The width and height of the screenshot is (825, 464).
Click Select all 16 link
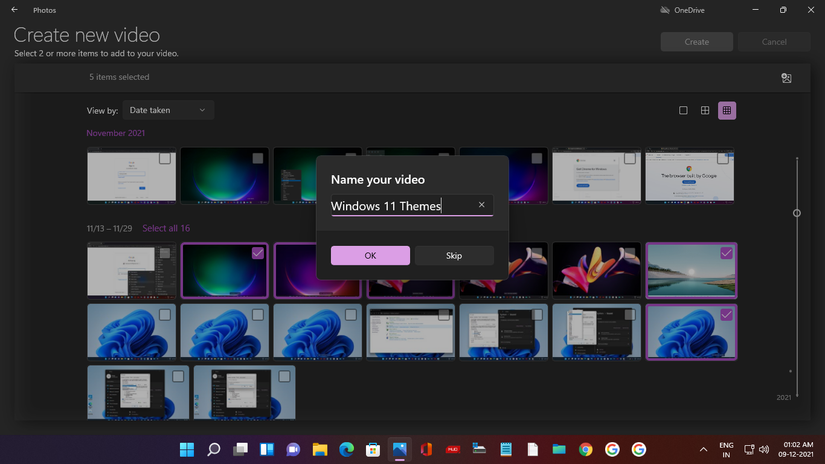pos(166,228)
